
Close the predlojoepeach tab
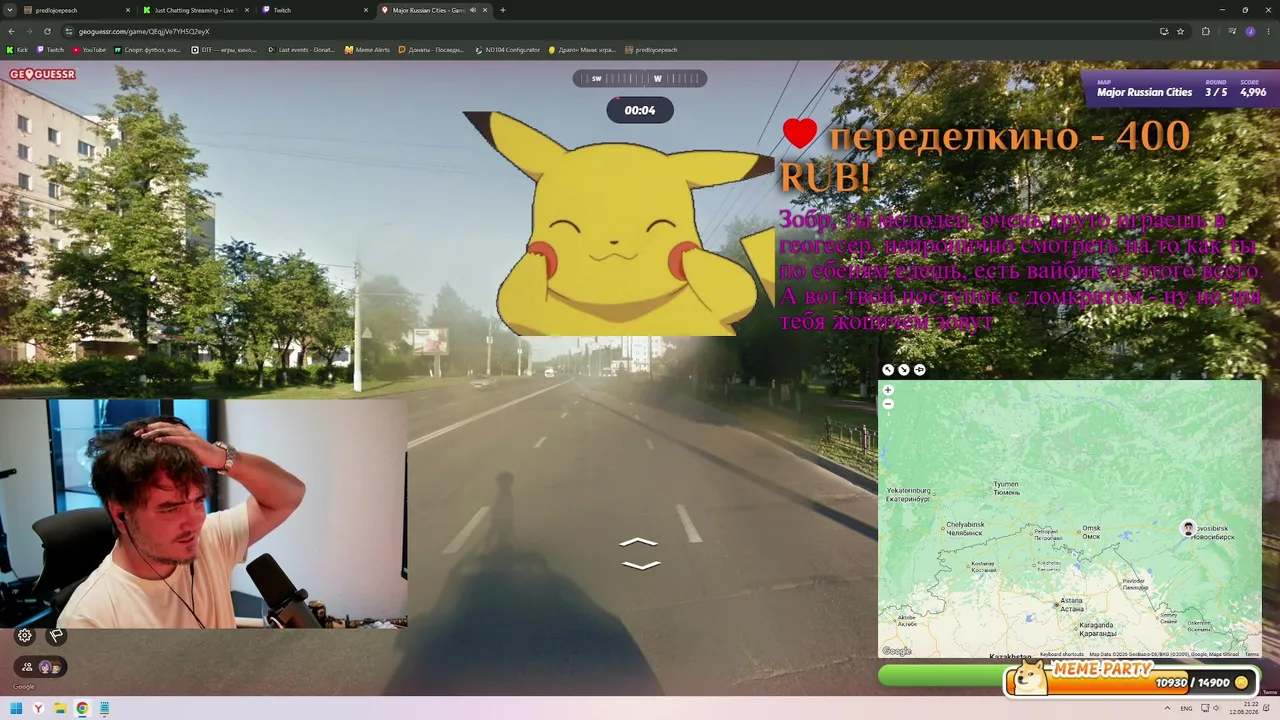[x=128, y=10]
